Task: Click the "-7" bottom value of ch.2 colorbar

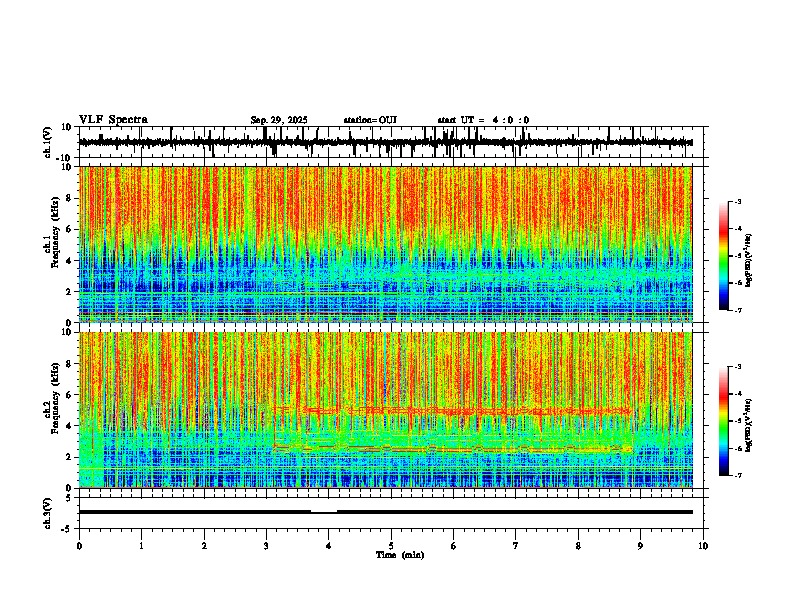Action: point(737,475)
